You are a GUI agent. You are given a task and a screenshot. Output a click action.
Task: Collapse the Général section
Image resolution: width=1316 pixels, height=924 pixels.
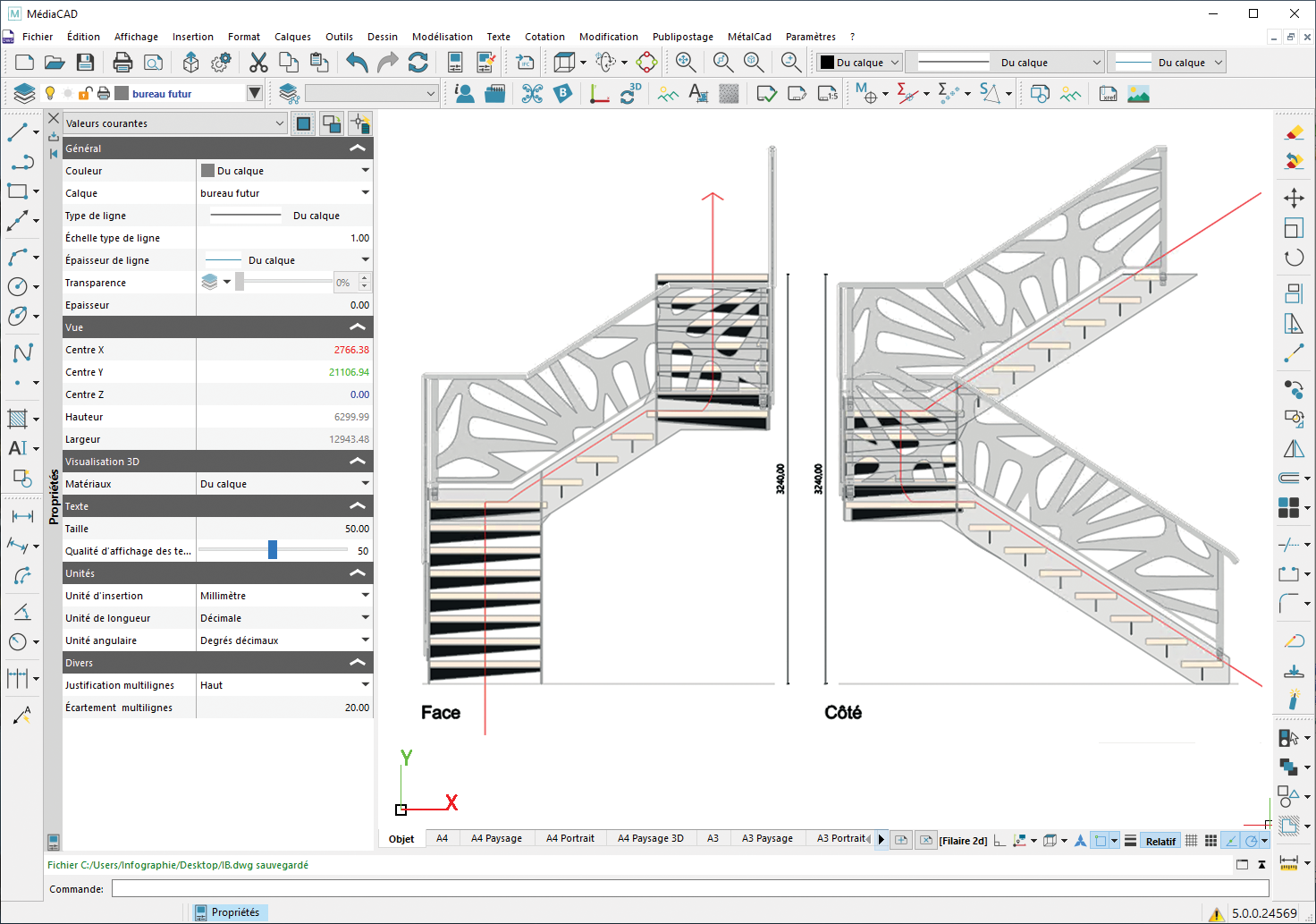coord(358,148)
